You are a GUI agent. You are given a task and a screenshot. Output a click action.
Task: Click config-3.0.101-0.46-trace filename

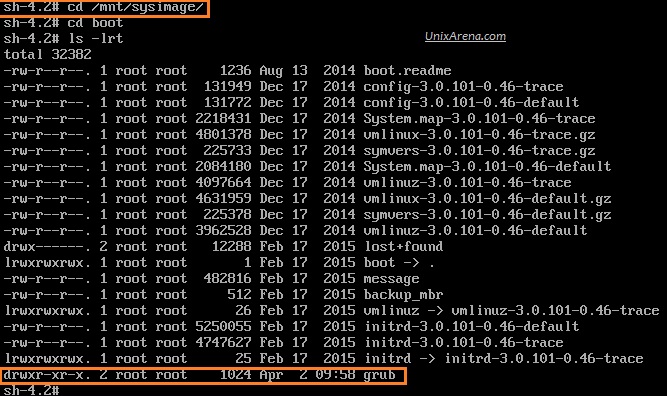(463, 87)
